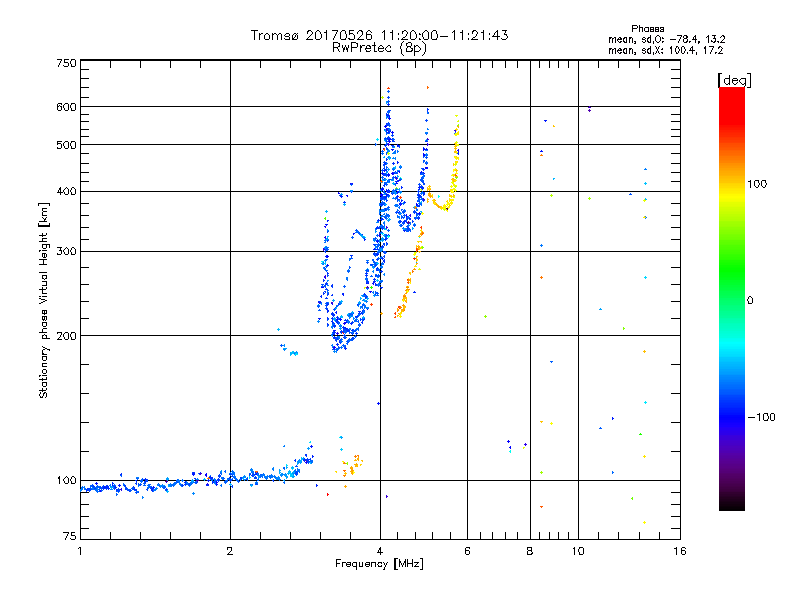
Task: Click the 'mean, sd,O: -78.4, 13.2' statistic
Action: pos(666,39)
